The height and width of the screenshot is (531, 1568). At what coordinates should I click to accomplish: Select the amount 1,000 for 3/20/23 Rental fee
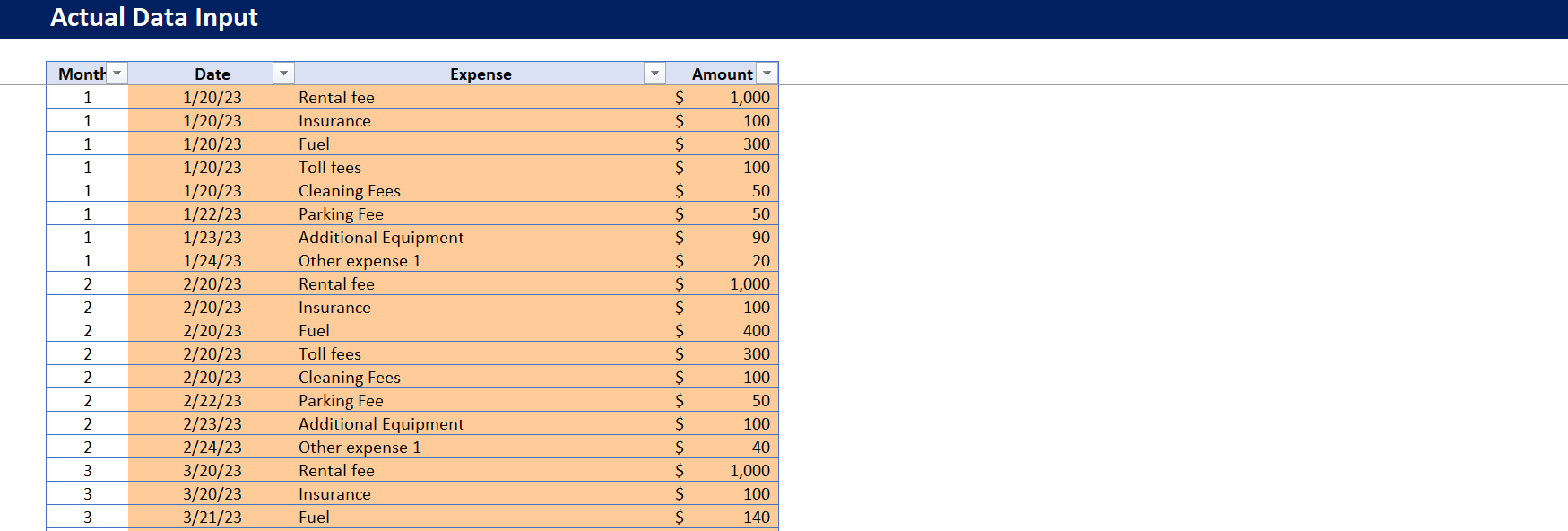[723, 470]
